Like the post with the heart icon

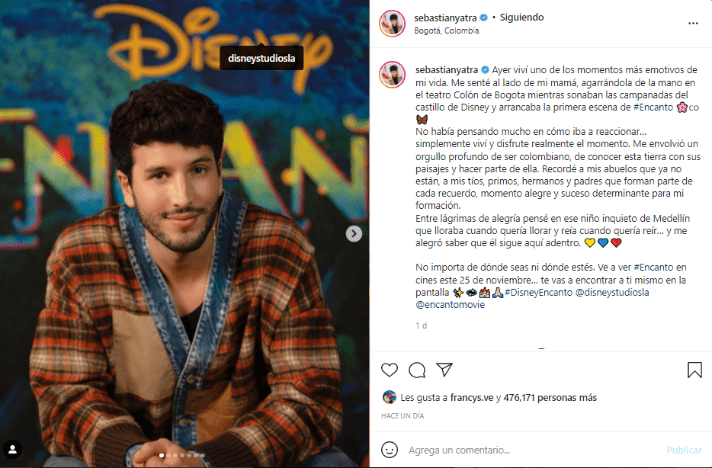[x=389, y=370]
